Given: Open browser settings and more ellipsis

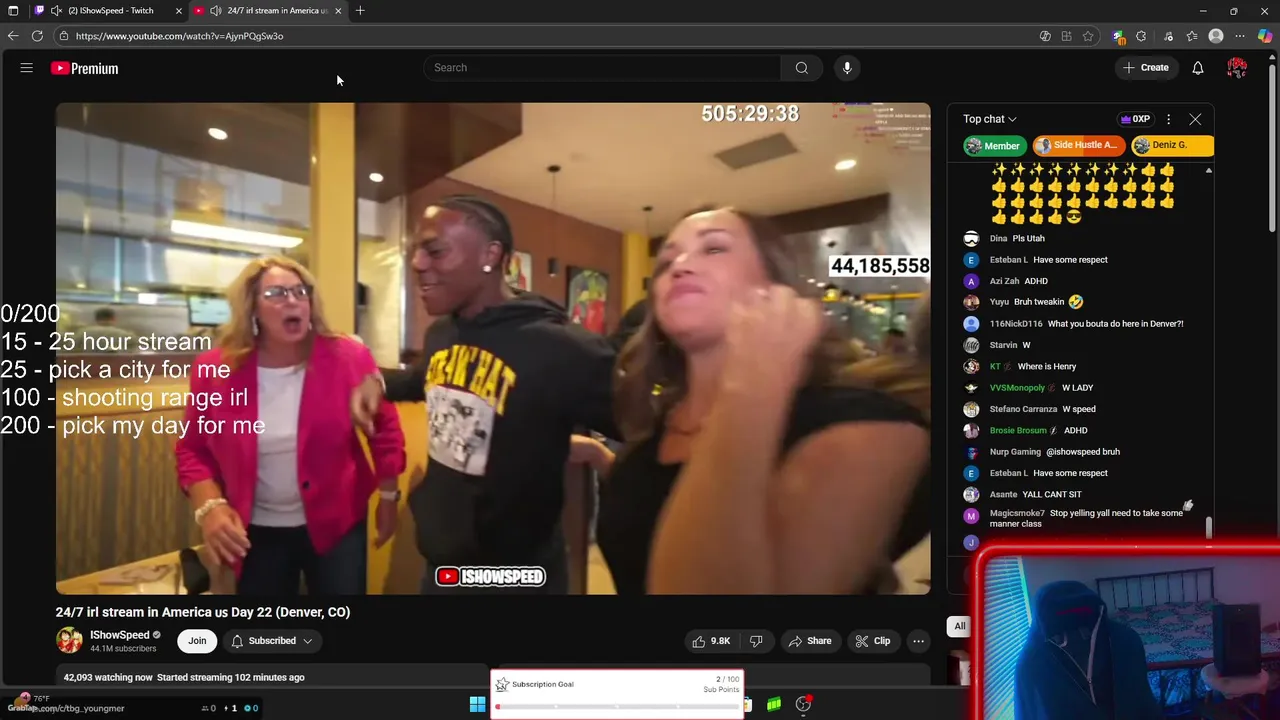Looking at the screenshot, I should (x=1240, y=36).
